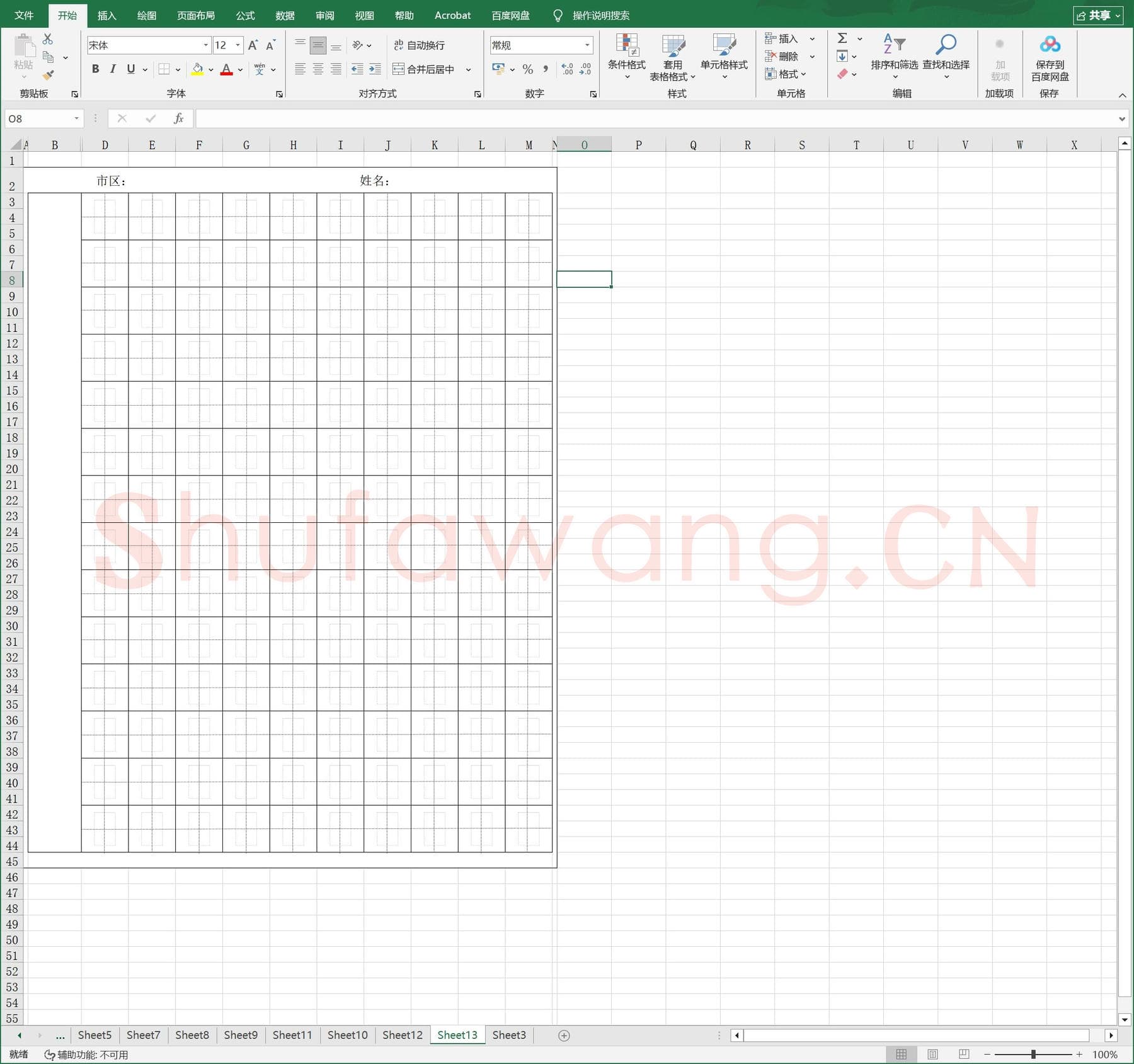Image resolution: width=1134 pixels, height=1064 pixels.
Task: Open the 文件 menu
Action: (x=24, y=15)
